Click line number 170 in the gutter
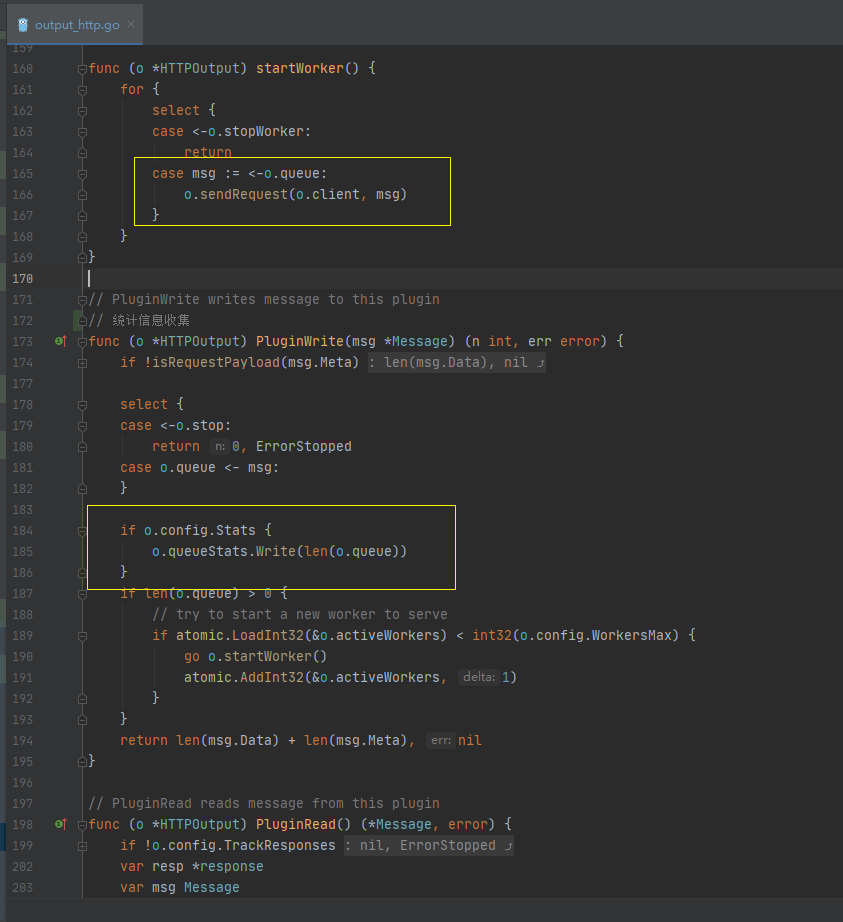Screen dimensions: 843x922 tap(22, 279)
